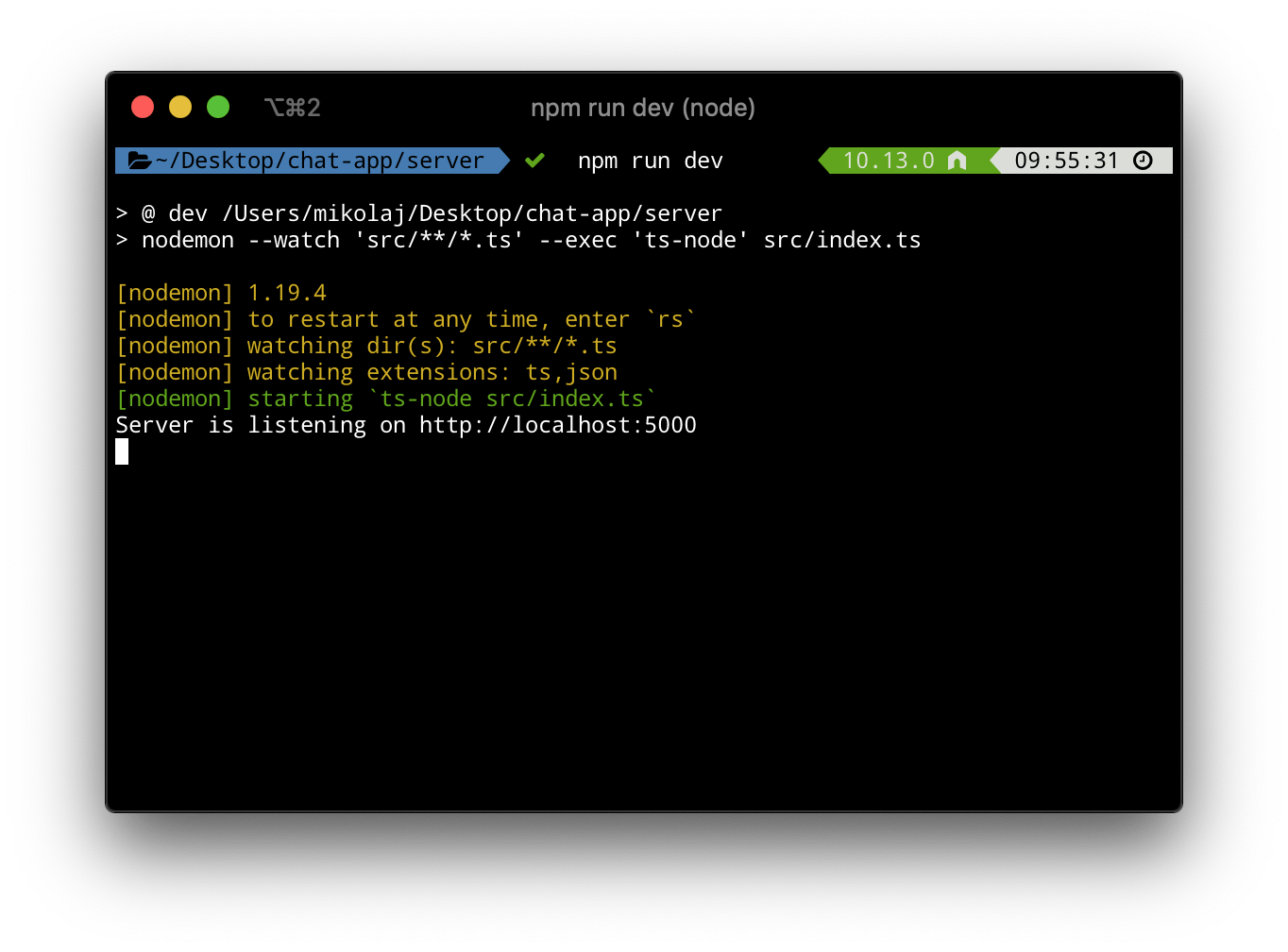Click the folder icon in the prompt

click(140, 161)
